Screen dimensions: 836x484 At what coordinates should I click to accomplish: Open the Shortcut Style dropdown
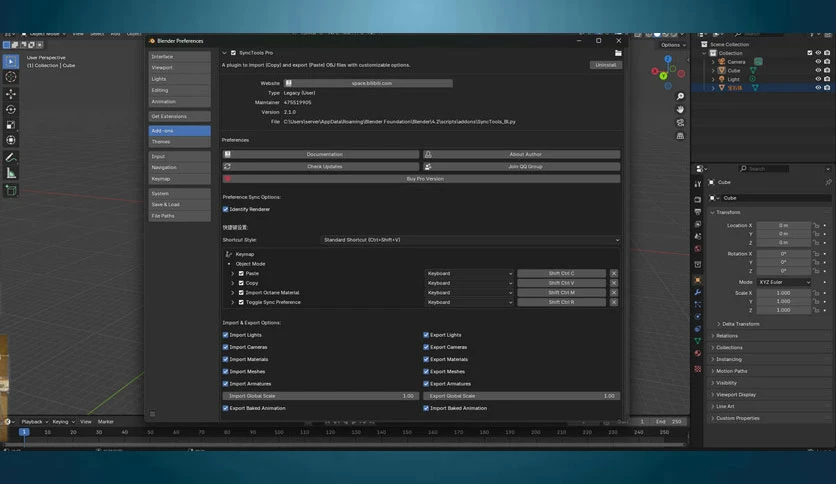471,240
